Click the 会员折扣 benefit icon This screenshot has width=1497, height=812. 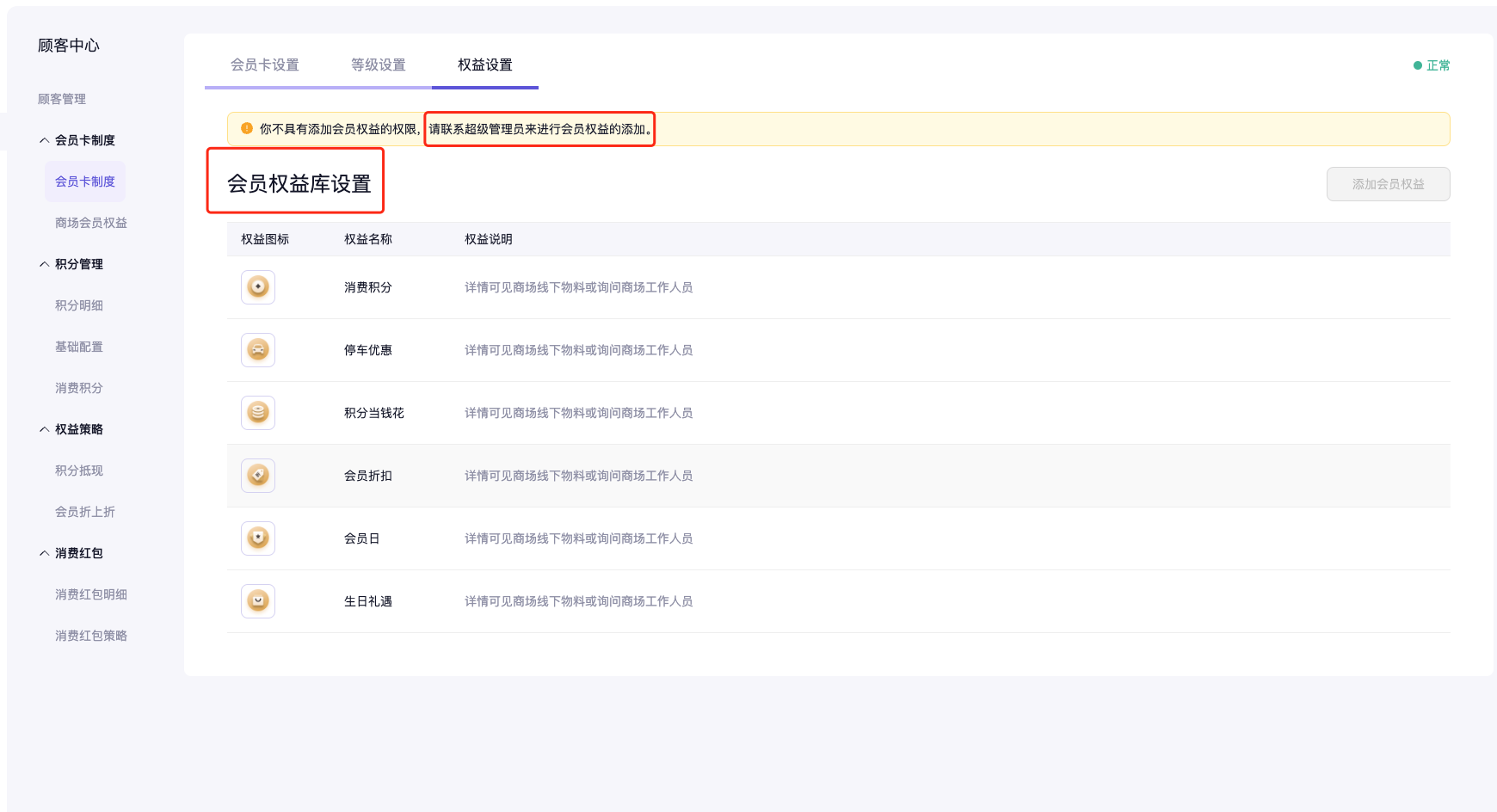pos(258,476)
